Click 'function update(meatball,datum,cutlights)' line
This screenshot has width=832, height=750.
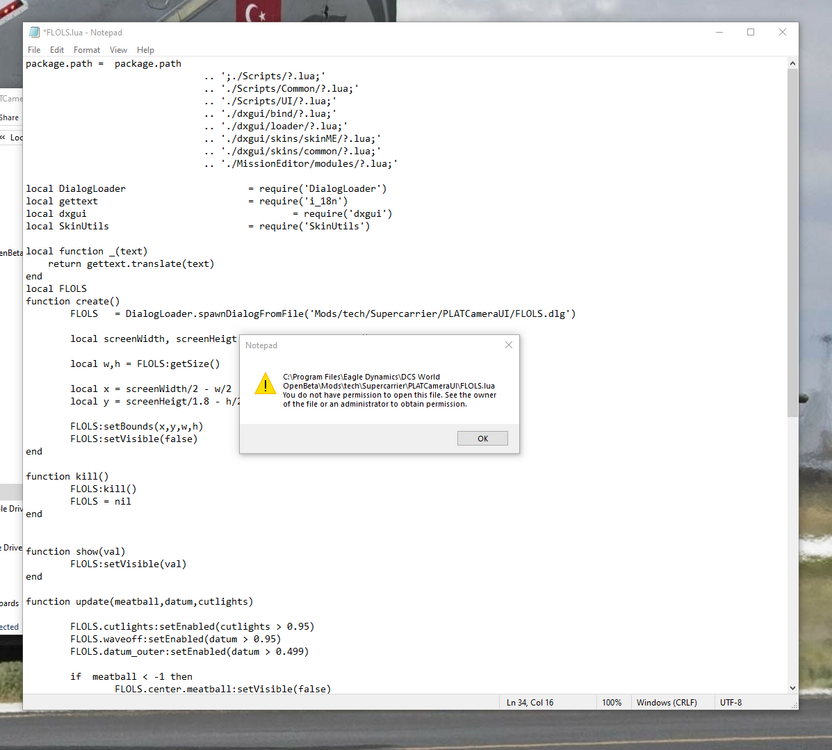[x=140, y=601]
